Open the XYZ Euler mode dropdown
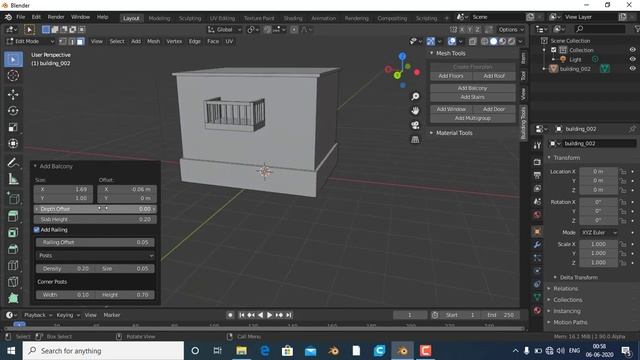Screen dimensions: 640x360 coord(599,232)
